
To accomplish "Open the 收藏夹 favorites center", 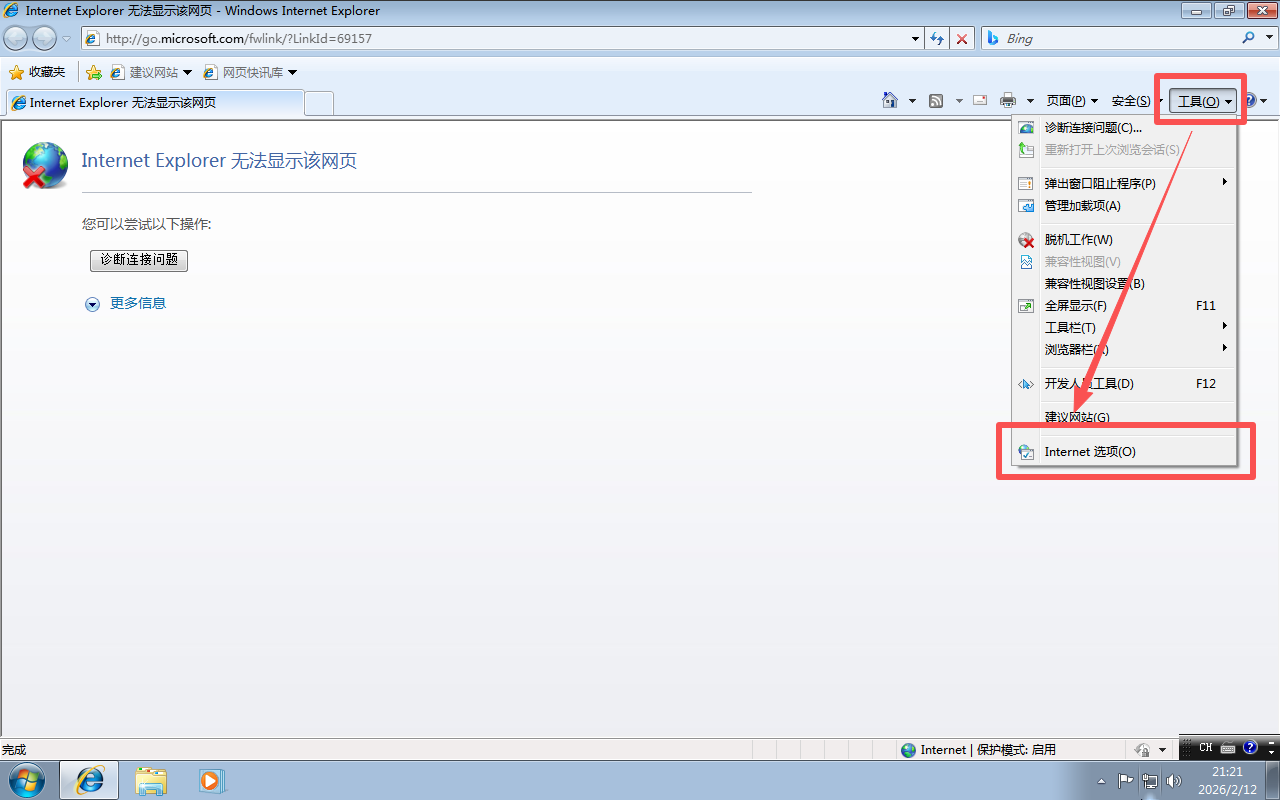I will pos(37,72).
